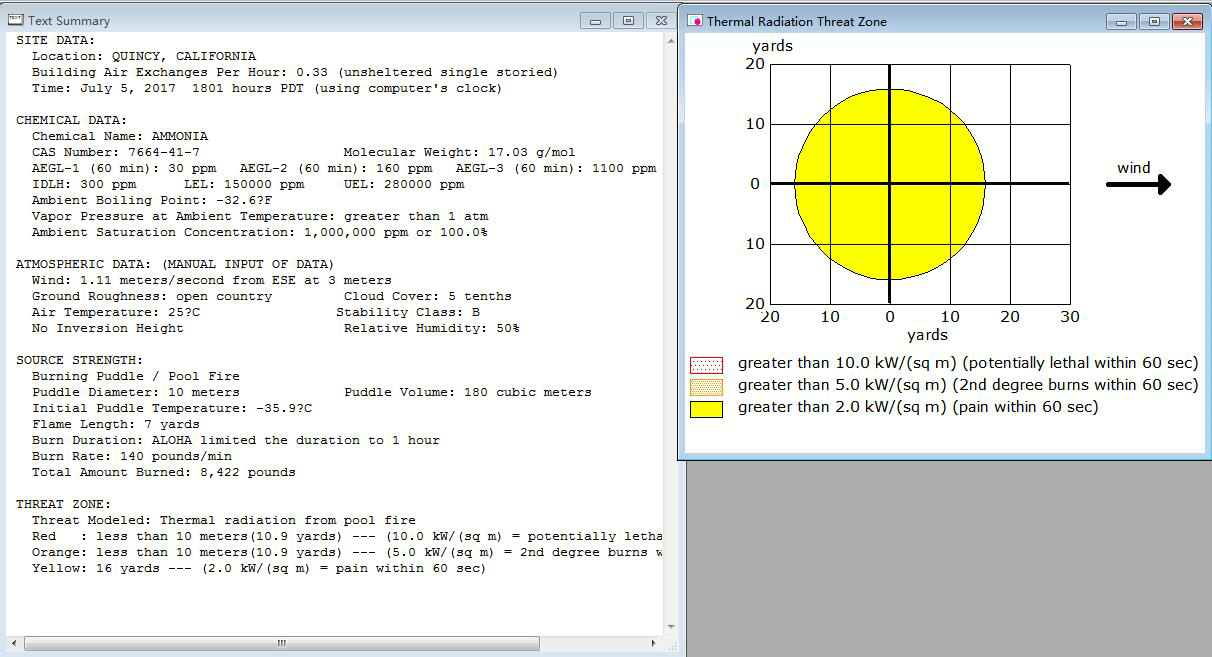The height and width of the screenshot is (657, 1212).
Task: Click the 'Red : less than 10 meters' line
Action: (347, 536)
